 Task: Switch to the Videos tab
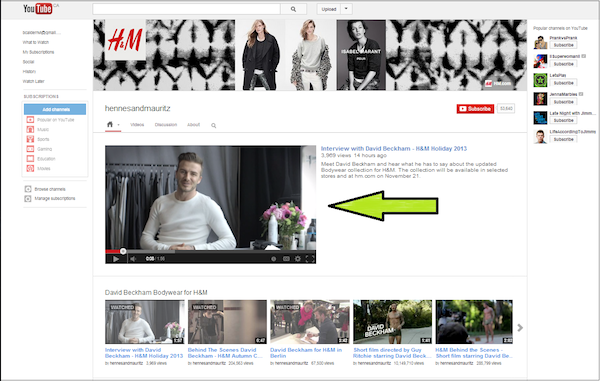tap(137, 125)
